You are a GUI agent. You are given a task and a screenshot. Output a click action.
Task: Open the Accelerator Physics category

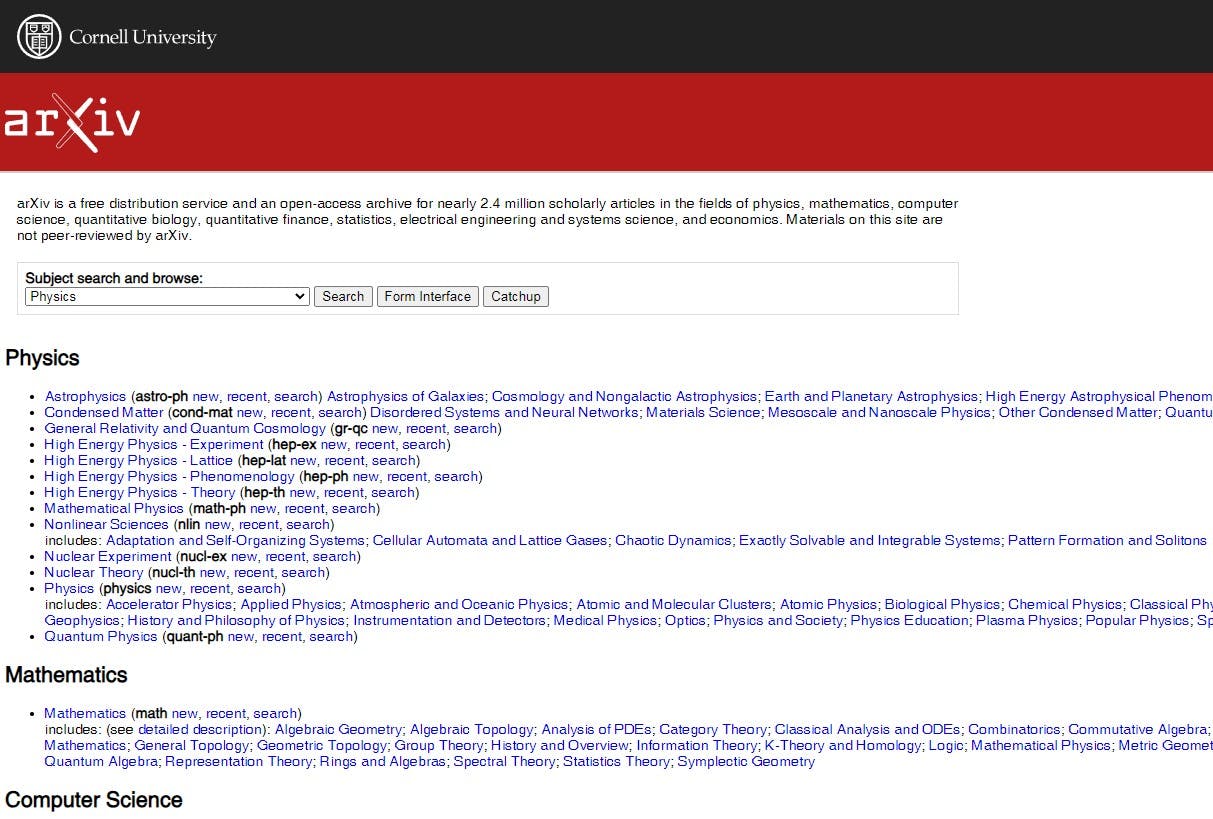pyautogui.click(x=169, y=605)
